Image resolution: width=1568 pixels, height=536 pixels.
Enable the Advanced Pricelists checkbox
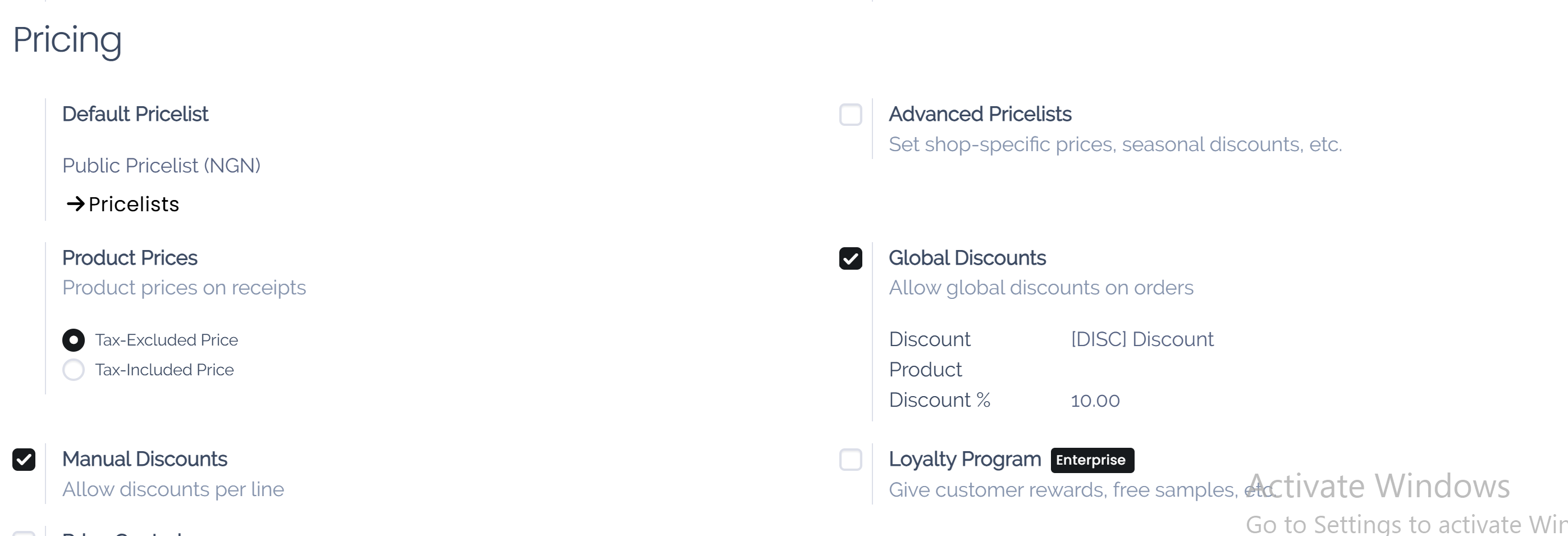click(851, 115)
